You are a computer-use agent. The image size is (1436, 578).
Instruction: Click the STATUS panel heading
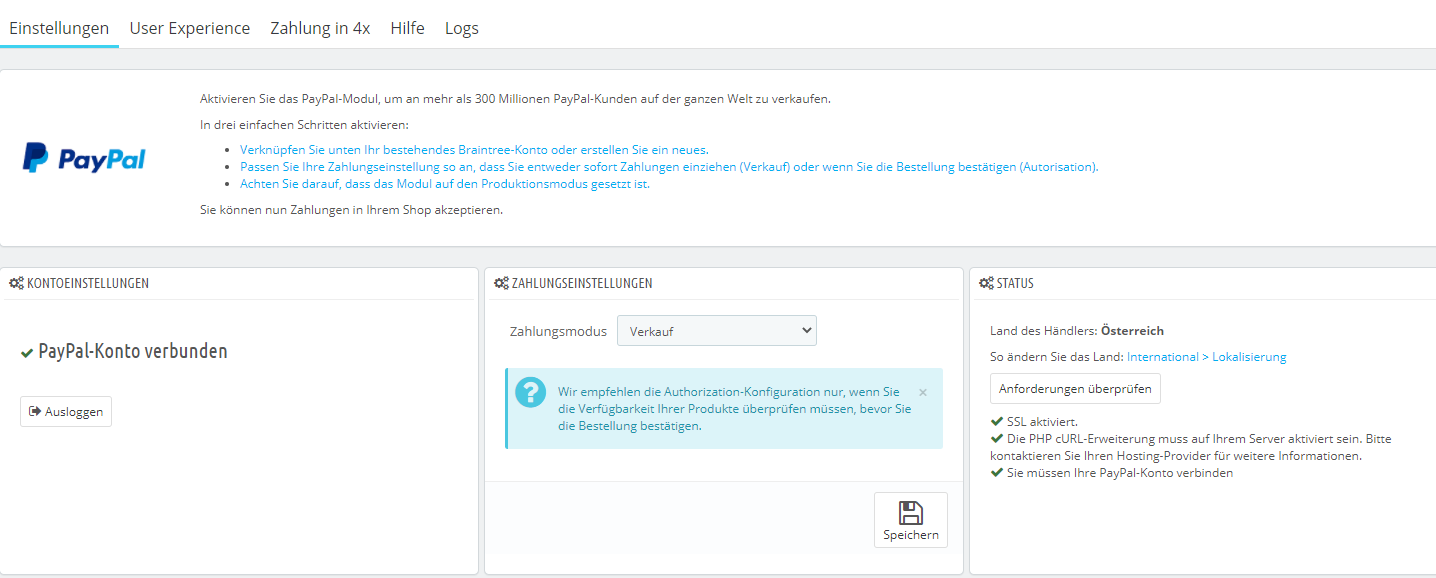click(x=1015, y=283)
